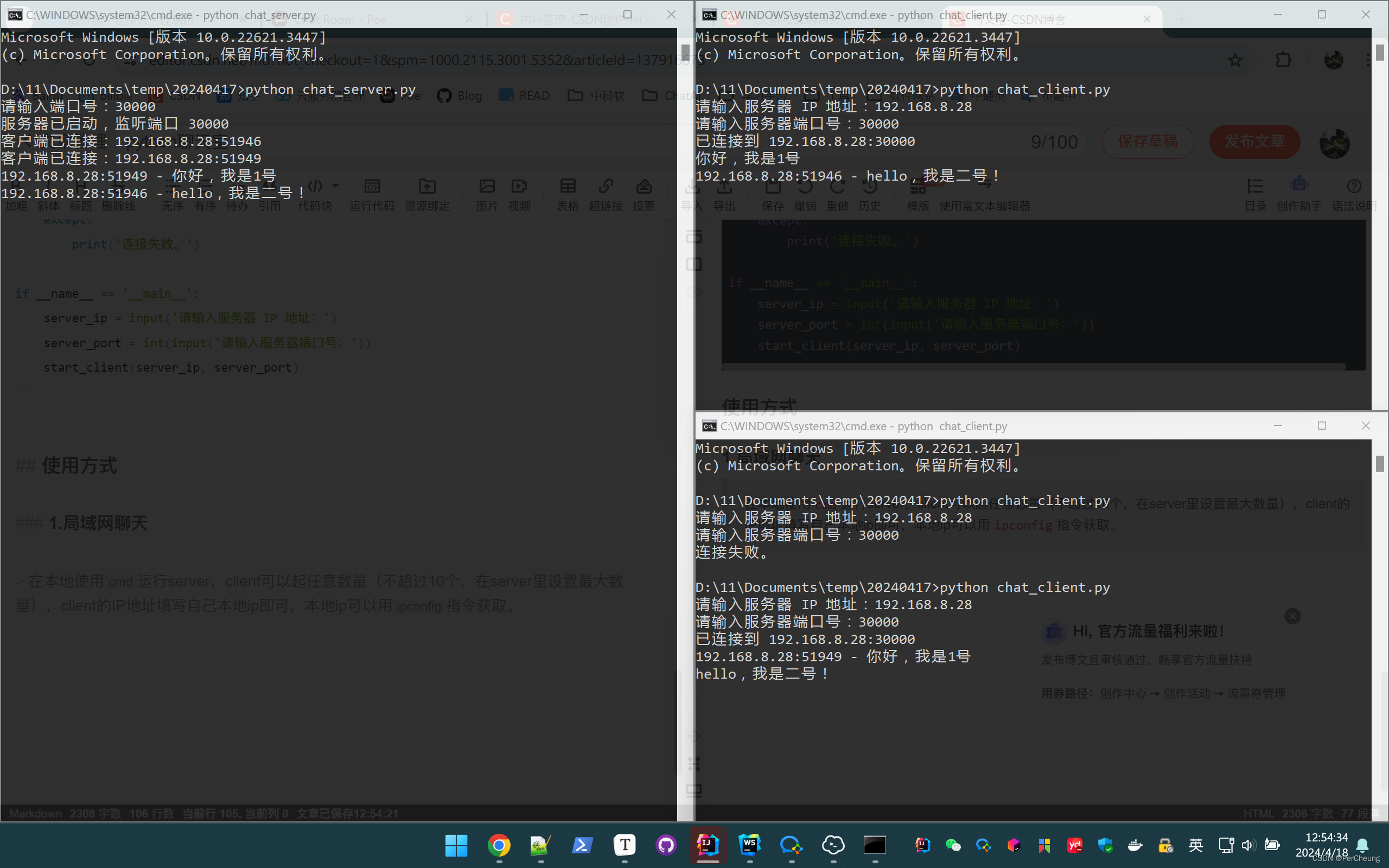Maximize the lower chat_client.py window
Image resolution: width=1389 pixels, height=868 pixels.
point(1322,425)
